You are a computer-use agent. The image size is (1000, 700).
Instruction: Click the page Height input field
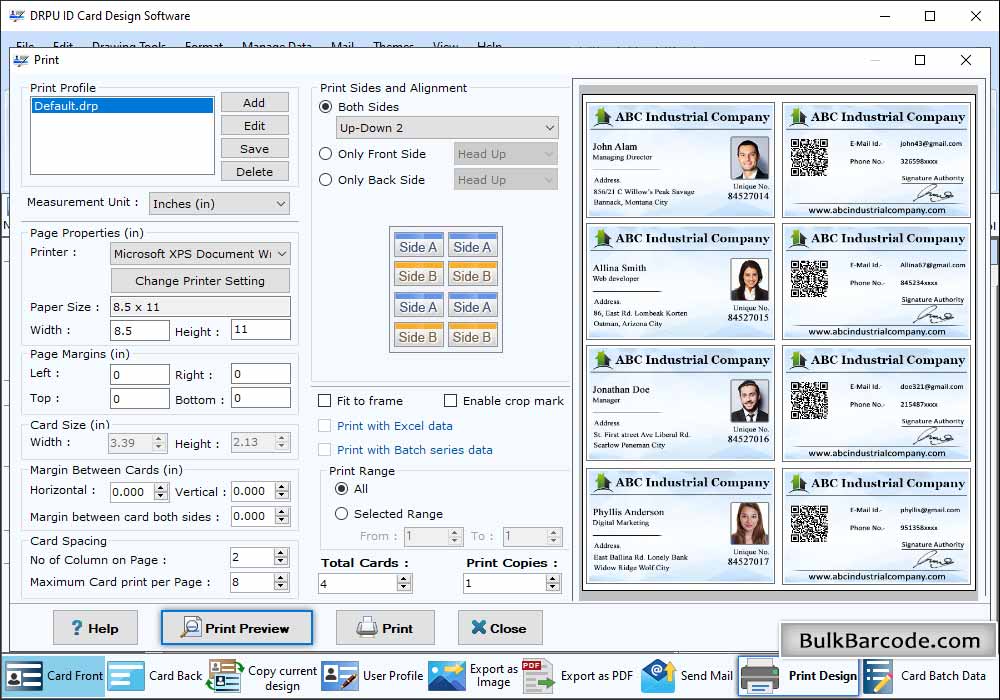coord(260,330)
